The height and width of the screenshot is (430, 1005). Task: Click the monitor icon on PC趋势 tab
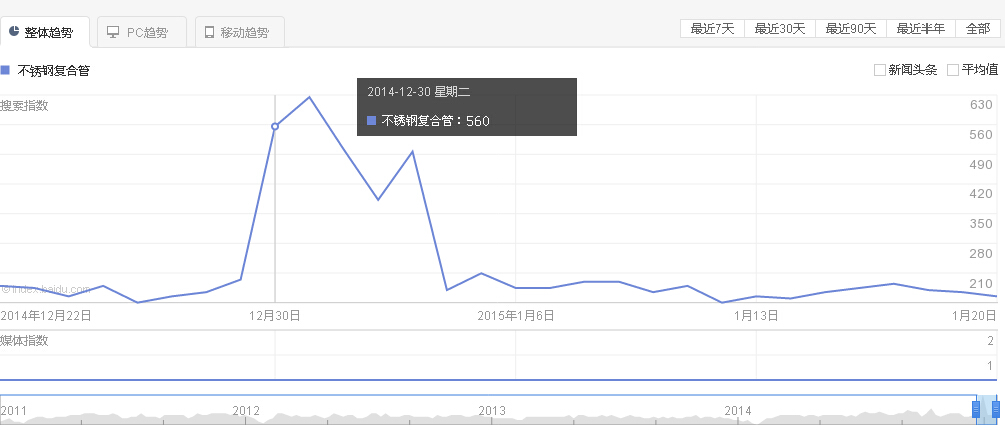(113, 32)
